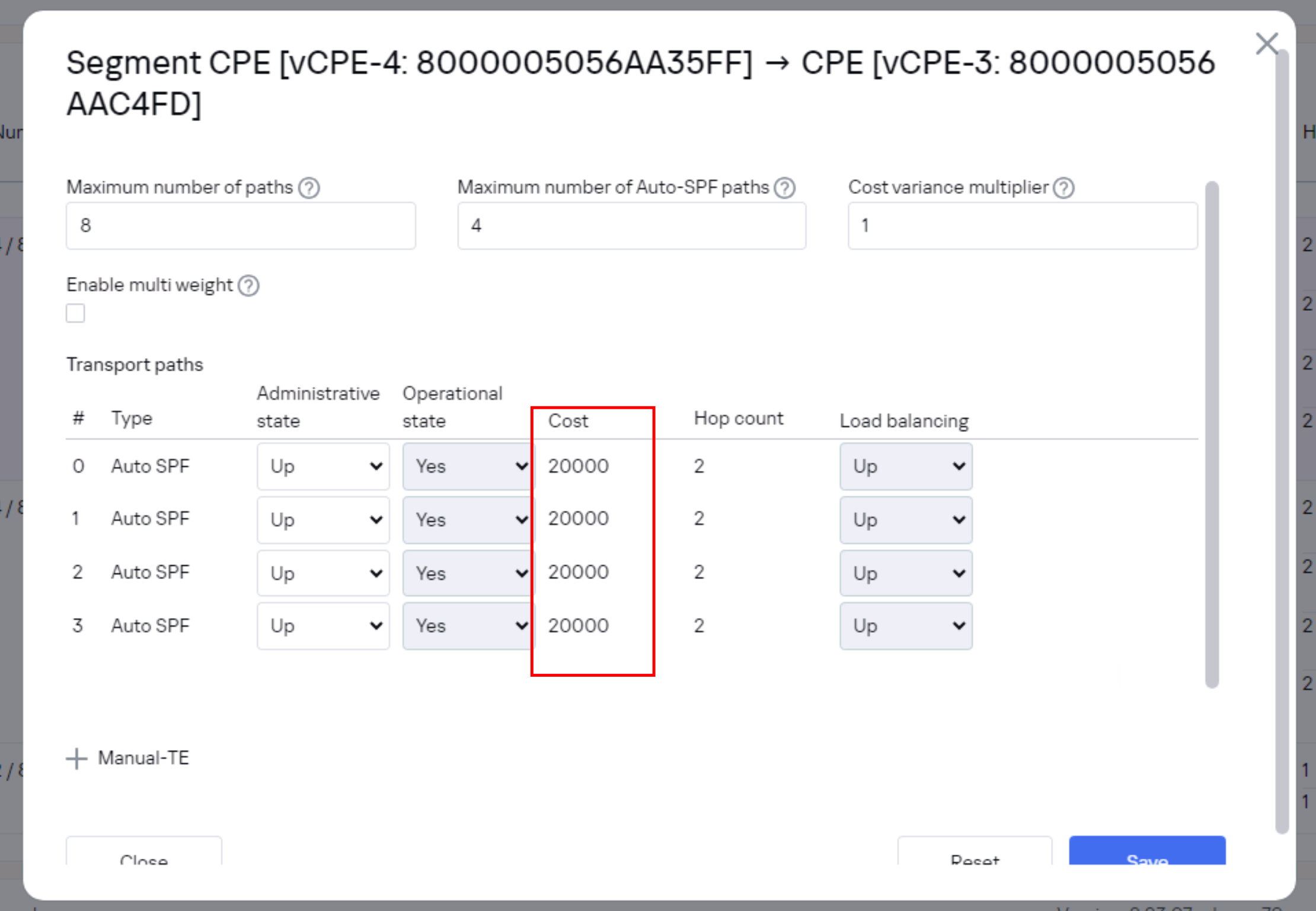This screenshot has width=1316, height=911.
Task: Open Administrative state dropdown for path 2
Action: coord(323,573)
